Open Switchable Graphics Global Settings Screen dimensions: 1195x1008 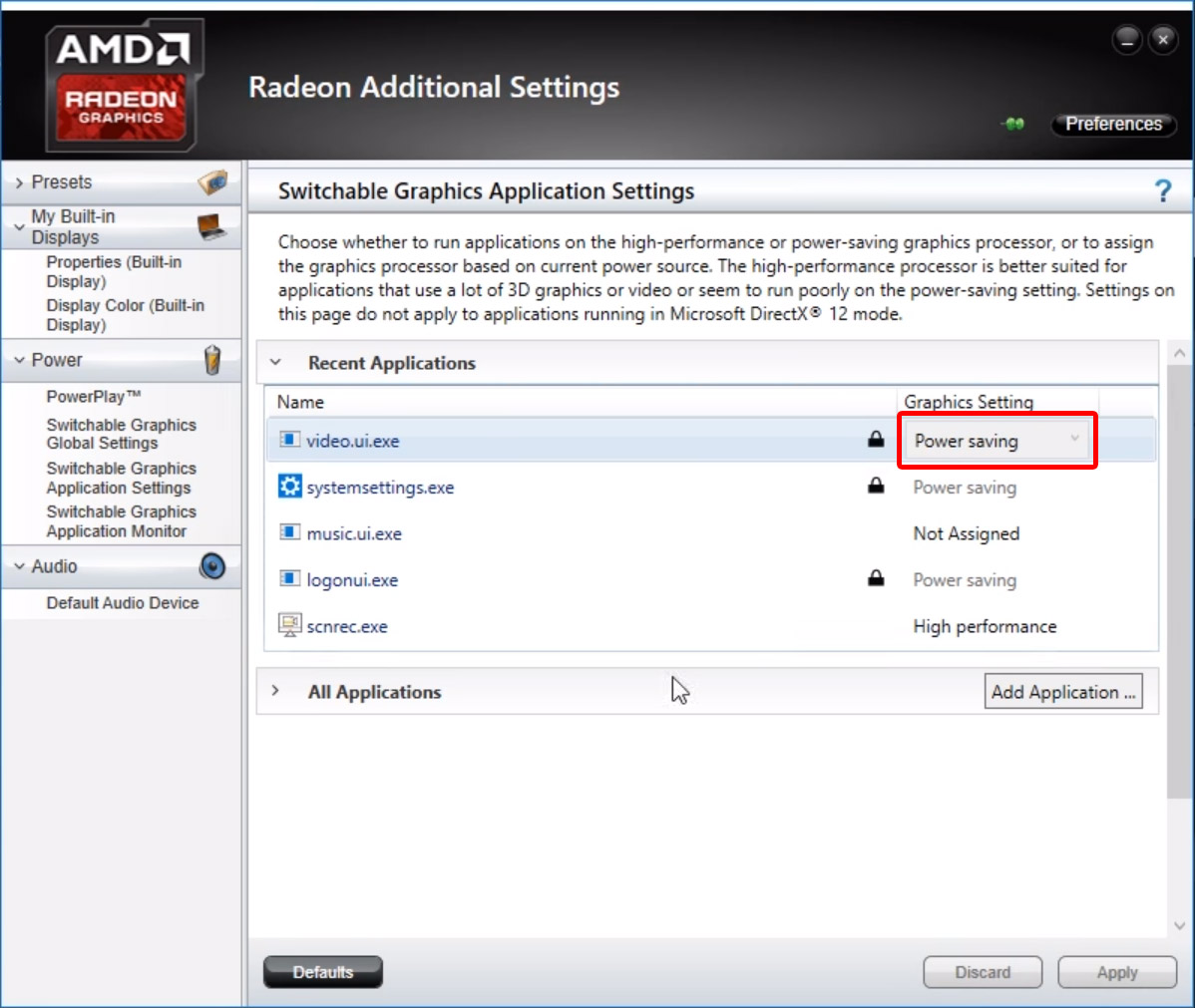(x=121, y=434)
